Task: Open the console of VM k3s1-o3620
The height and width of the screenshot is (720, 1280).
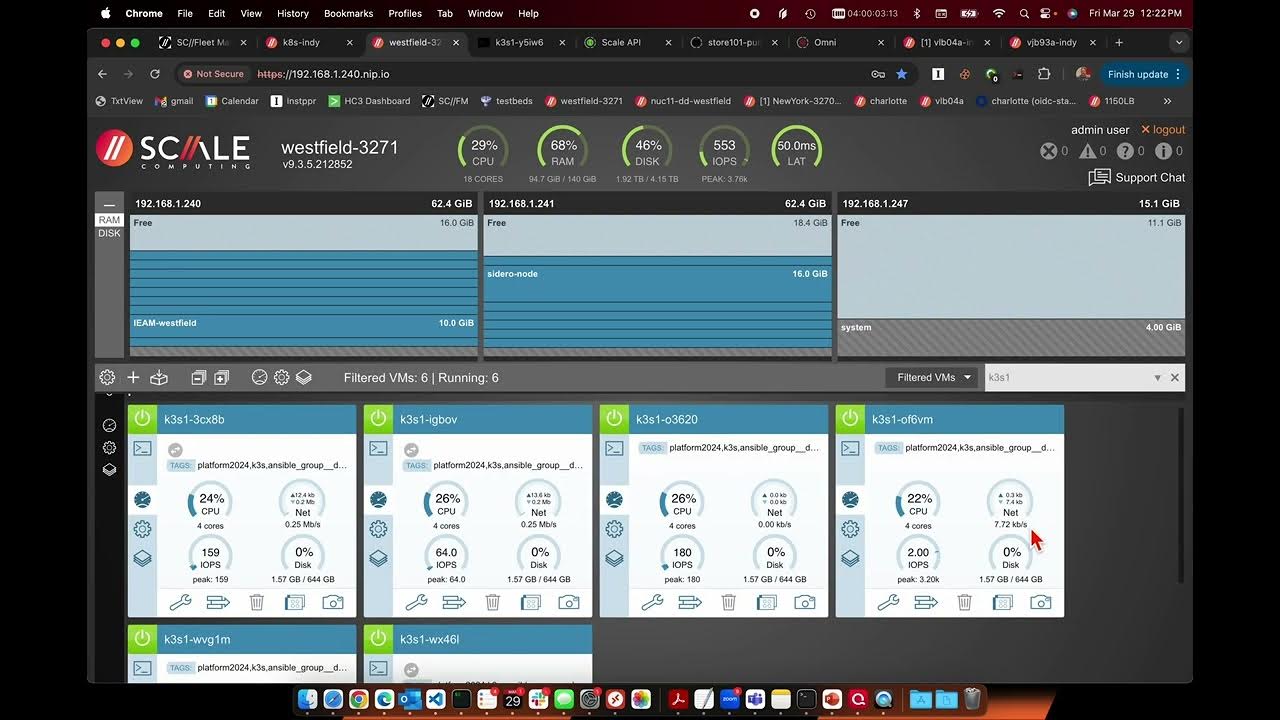Action: tap(614, 449)
